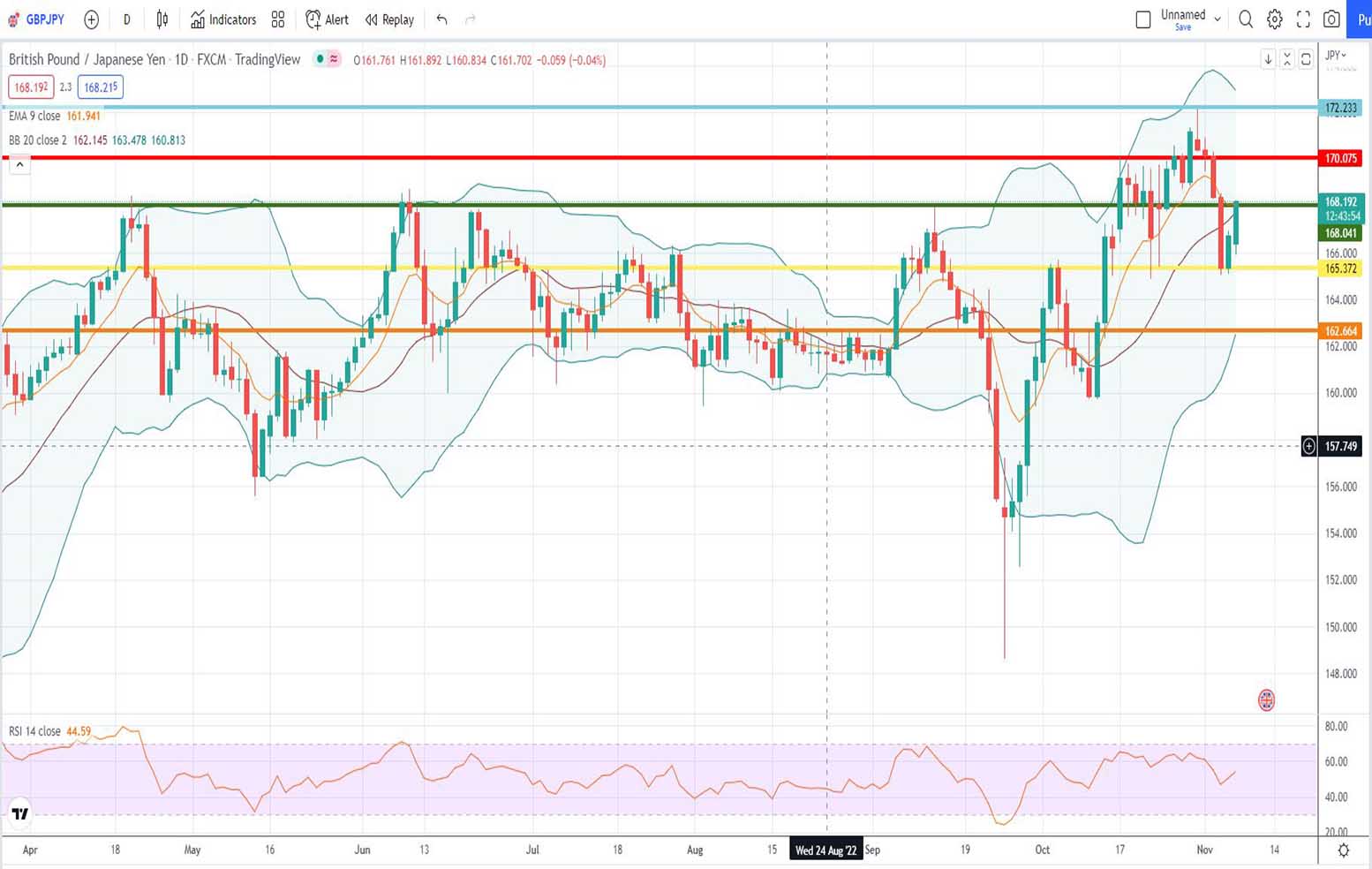The image size is (1372, 869).
Task: Click the Alert clock icon
Action: pos(313,19)
